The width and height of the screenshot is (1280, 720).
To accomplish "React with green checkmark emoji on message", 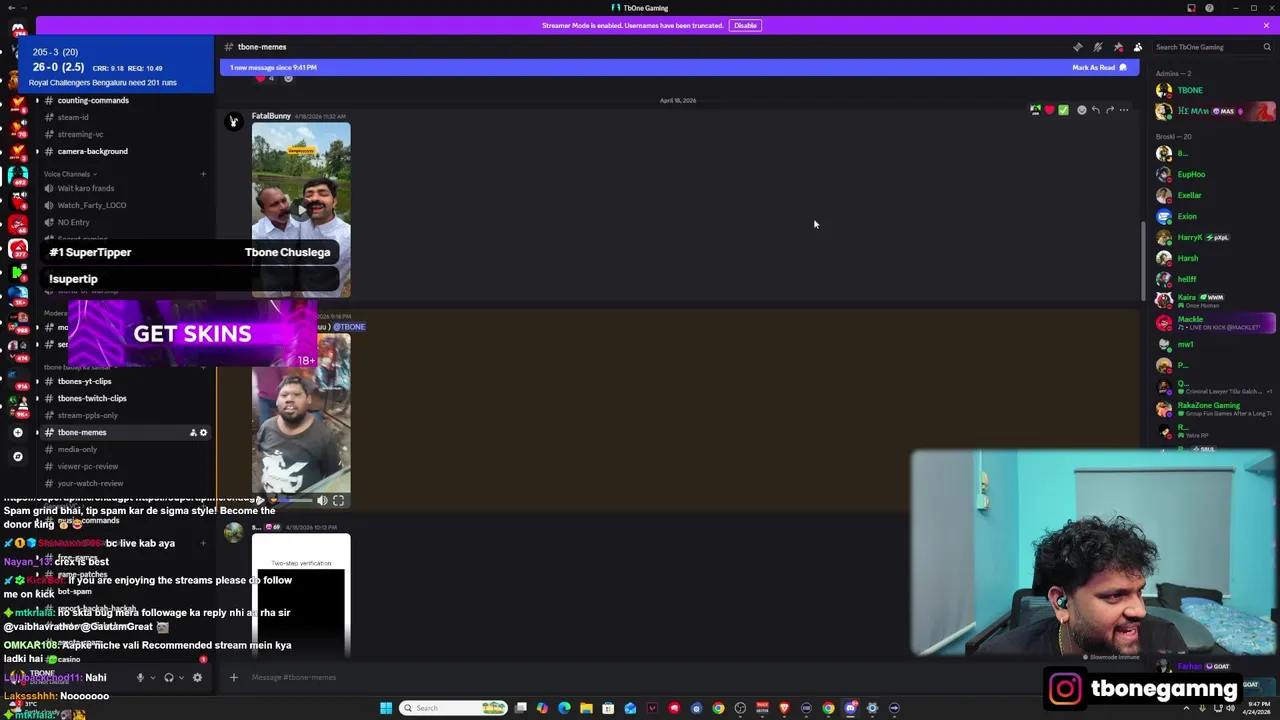I will pyautogui.click(x=1063, y=110).
